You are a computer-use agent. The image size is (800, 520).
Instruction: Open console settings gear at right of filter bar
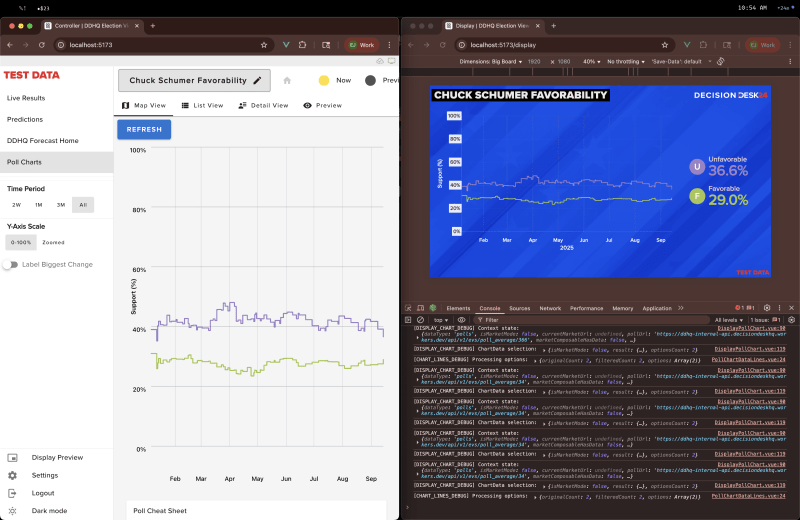(x=791, y=320)
